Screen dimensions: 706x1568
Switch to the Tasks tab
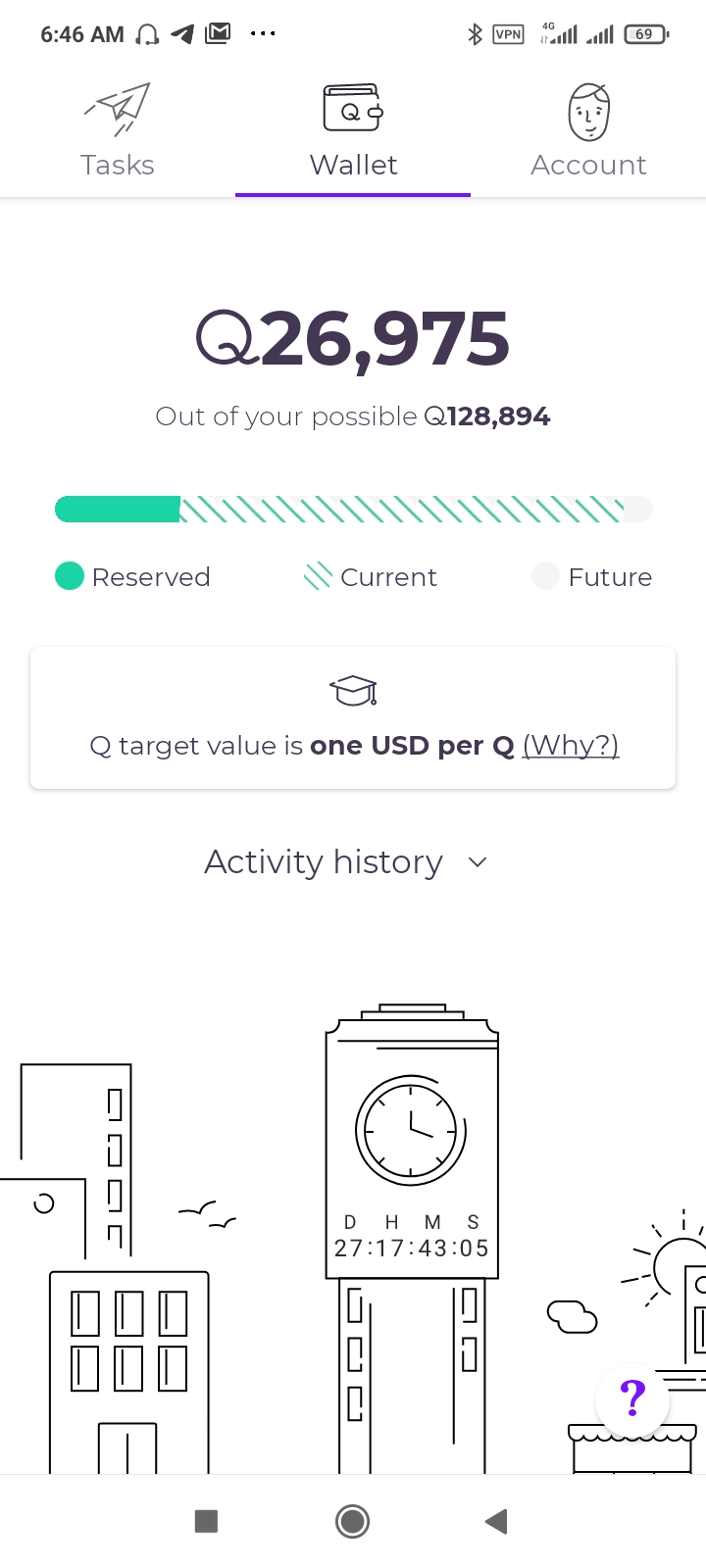click(x=118, y=165)
